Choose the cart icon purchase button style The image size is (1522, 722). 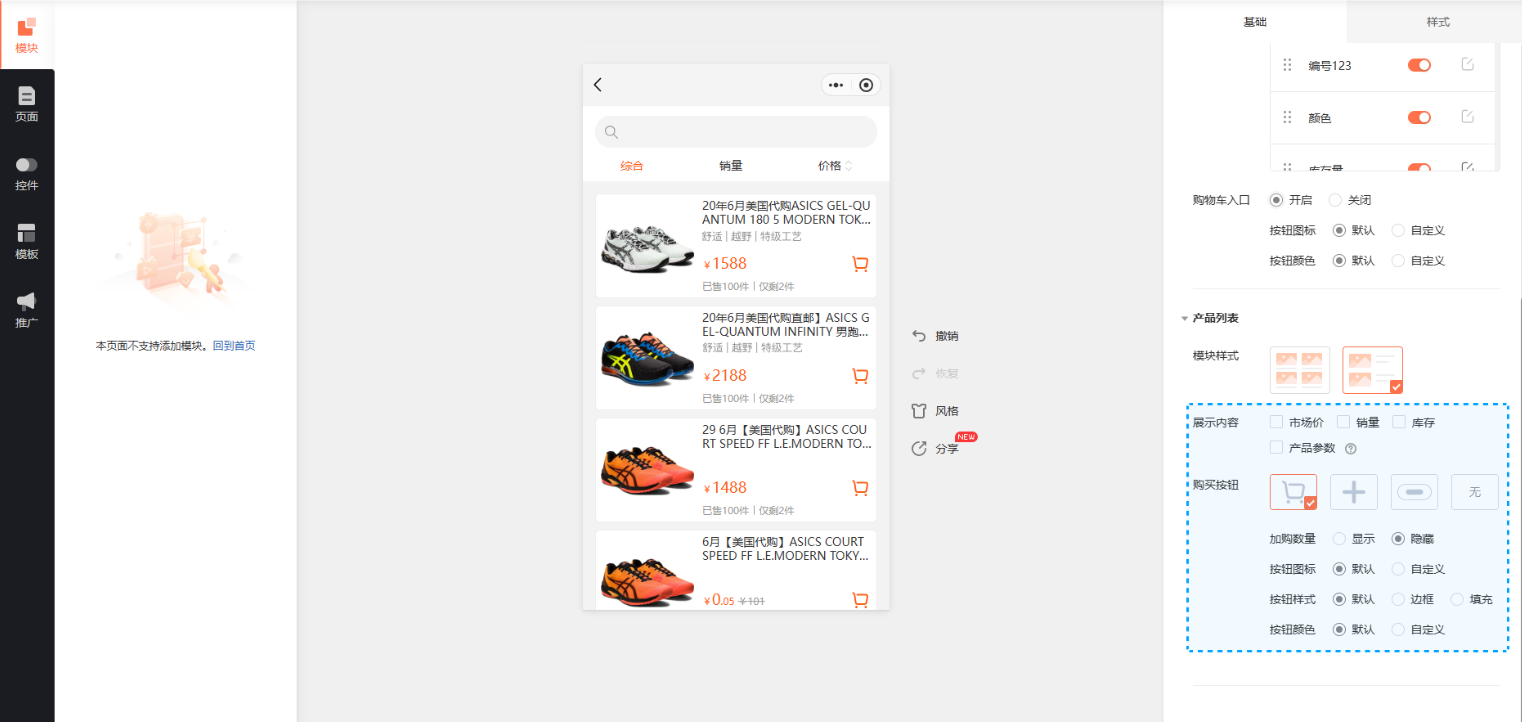point(1294,492)
